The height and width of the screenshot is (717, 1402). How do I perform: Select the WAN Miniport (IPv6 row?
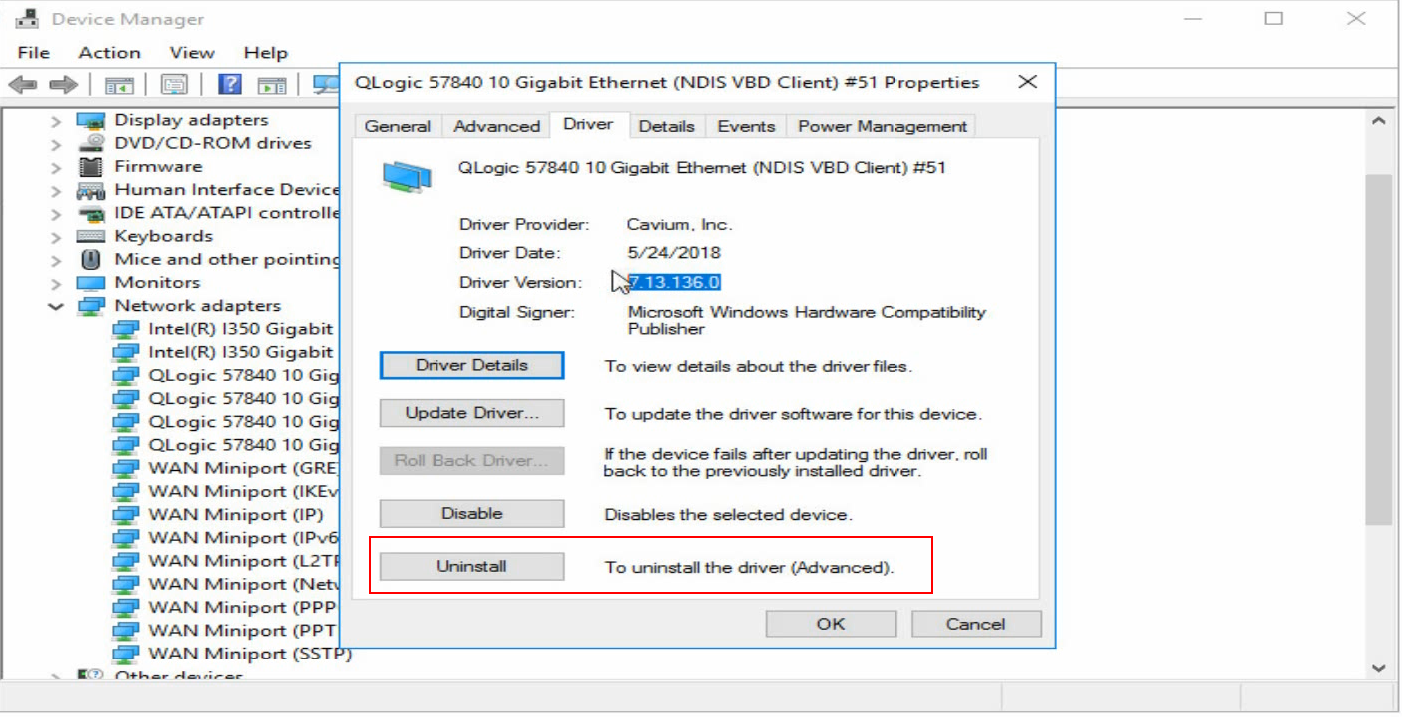click(x=226, y=538)
